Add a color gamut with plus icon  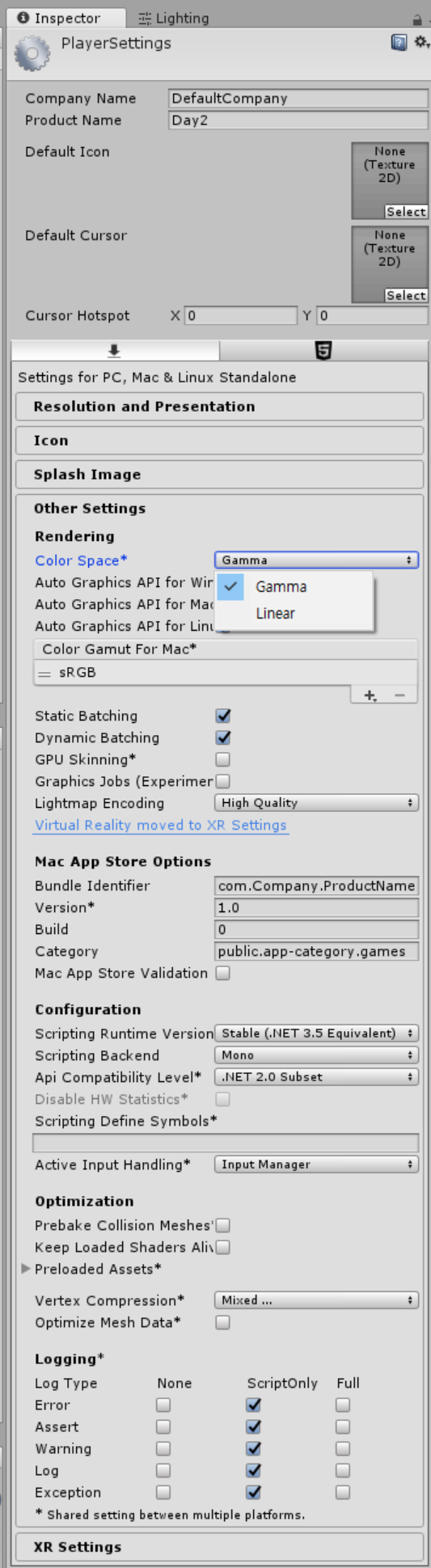[x=370, y=695]
